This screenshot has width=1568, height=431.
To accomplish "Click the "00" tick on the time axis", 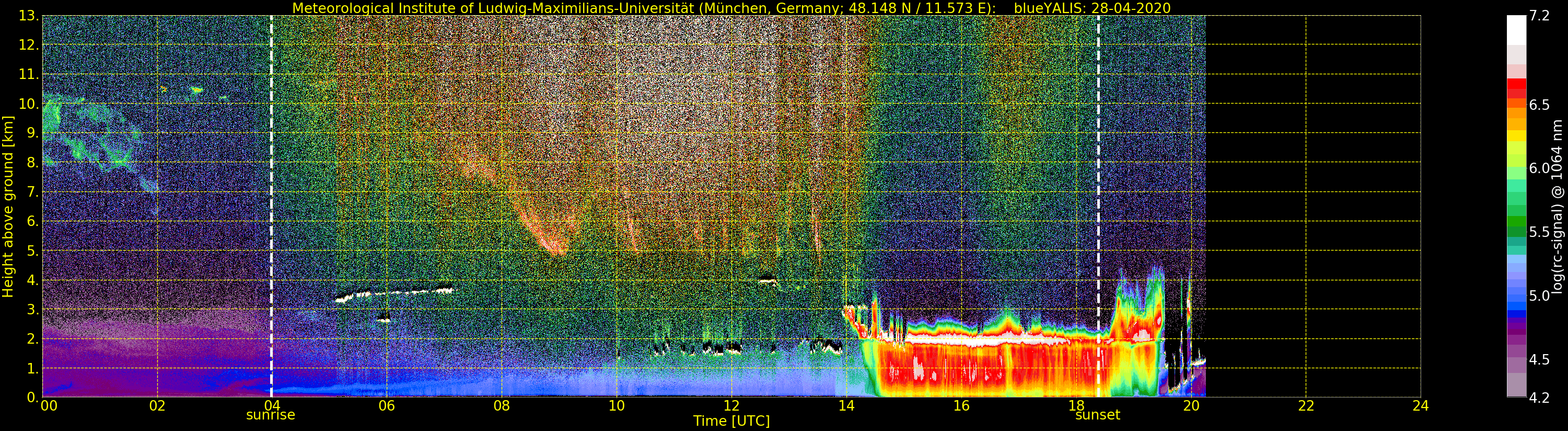I will (x=49, y=406).
